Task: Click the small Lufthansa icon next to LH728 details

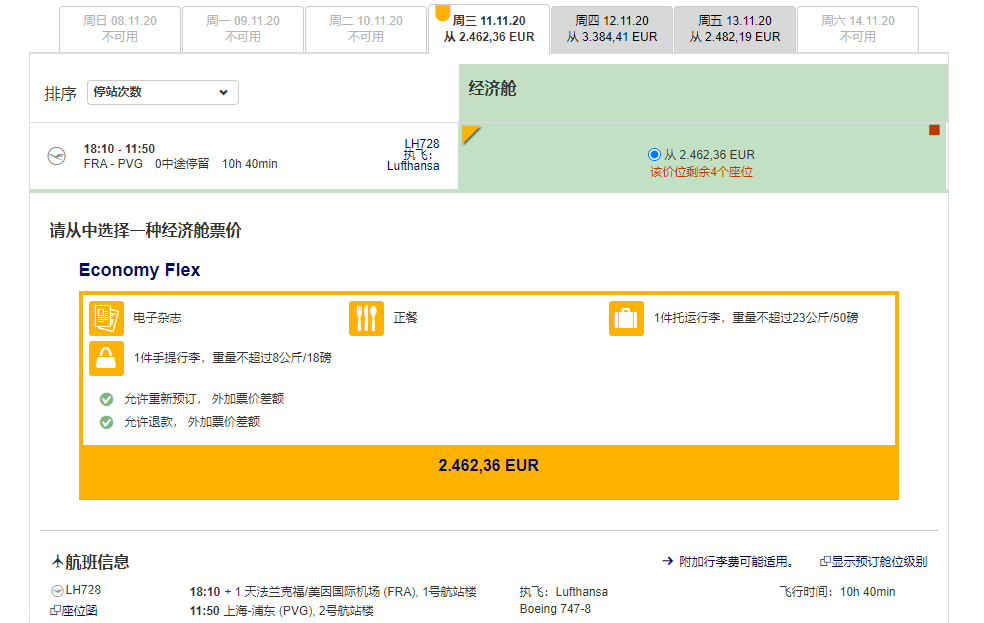Action: click(57, 590)
